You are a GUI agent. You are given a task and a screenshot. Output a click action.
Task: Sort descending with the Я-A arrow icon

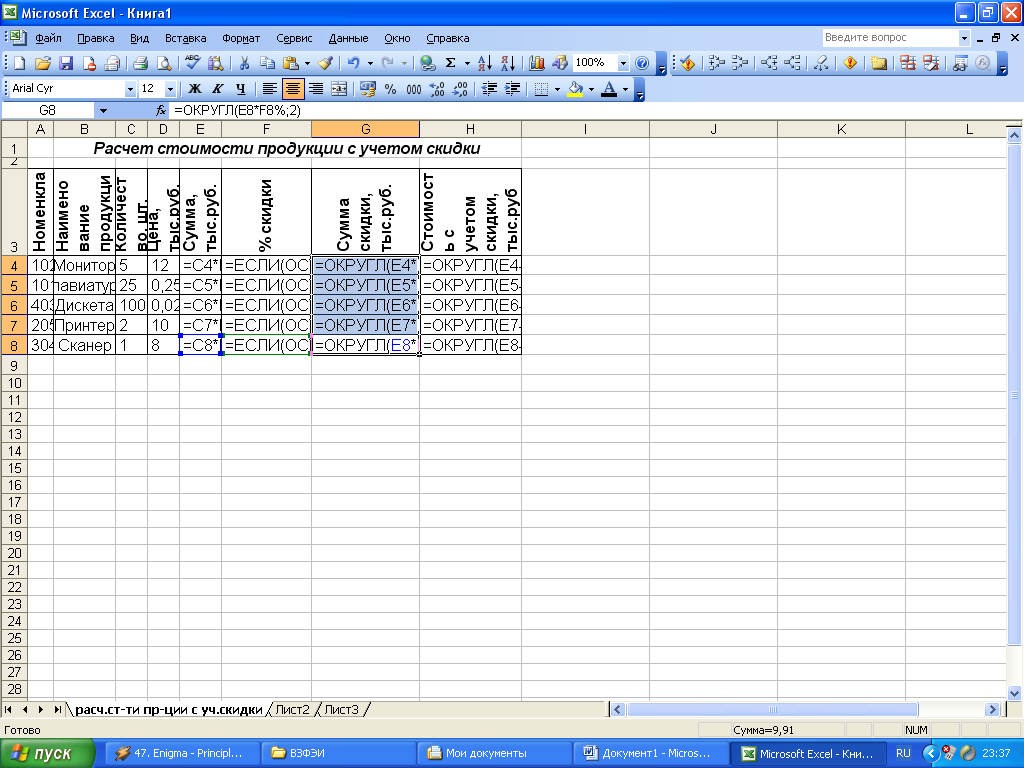(x=507, y=63)
